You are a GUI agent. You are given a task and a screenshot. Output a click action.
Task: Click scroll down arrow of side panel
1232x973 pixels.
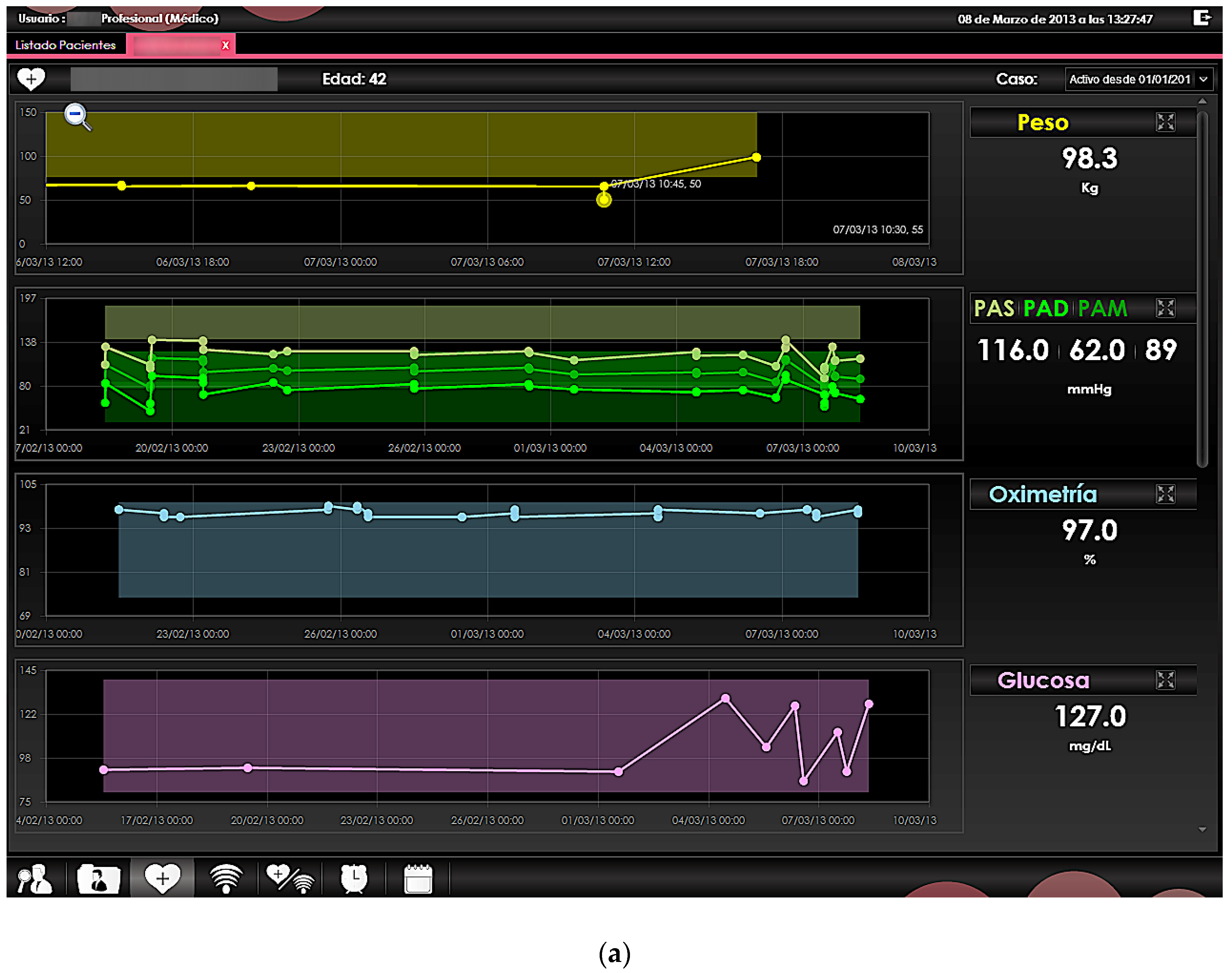click(1202, 830)
